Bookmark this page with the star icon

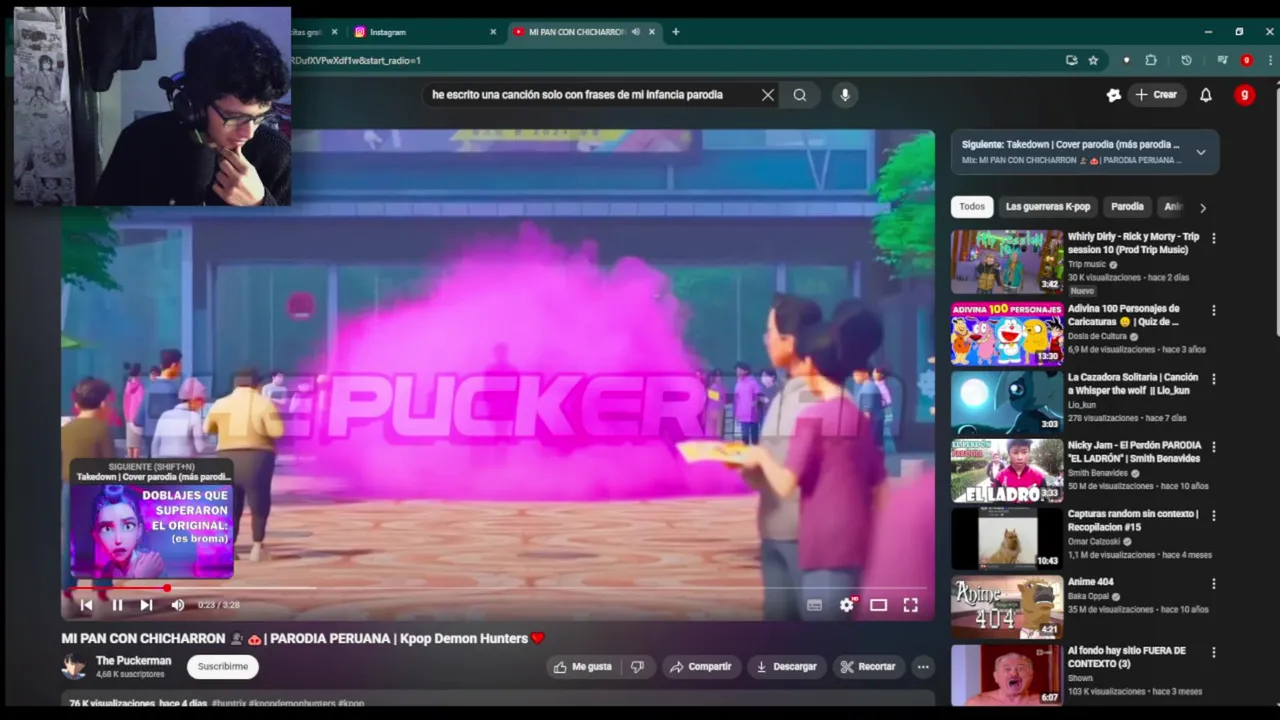tap(1093, 60)
